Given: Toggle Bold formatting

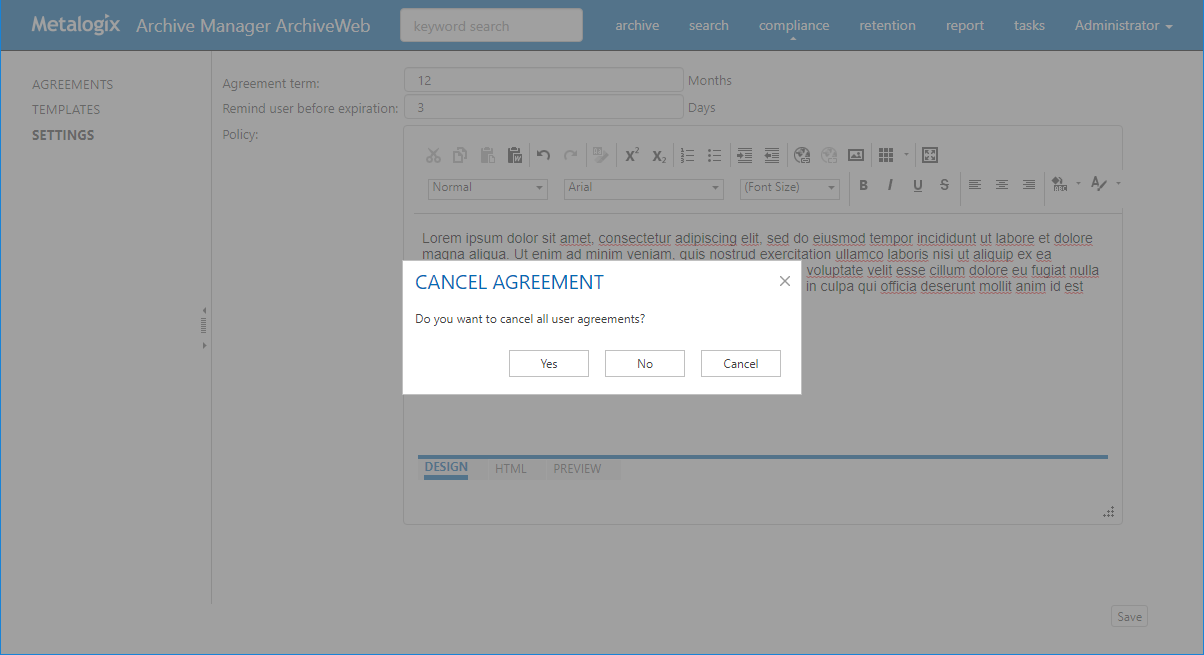Looking at the screenshot, I should point(863,185).
